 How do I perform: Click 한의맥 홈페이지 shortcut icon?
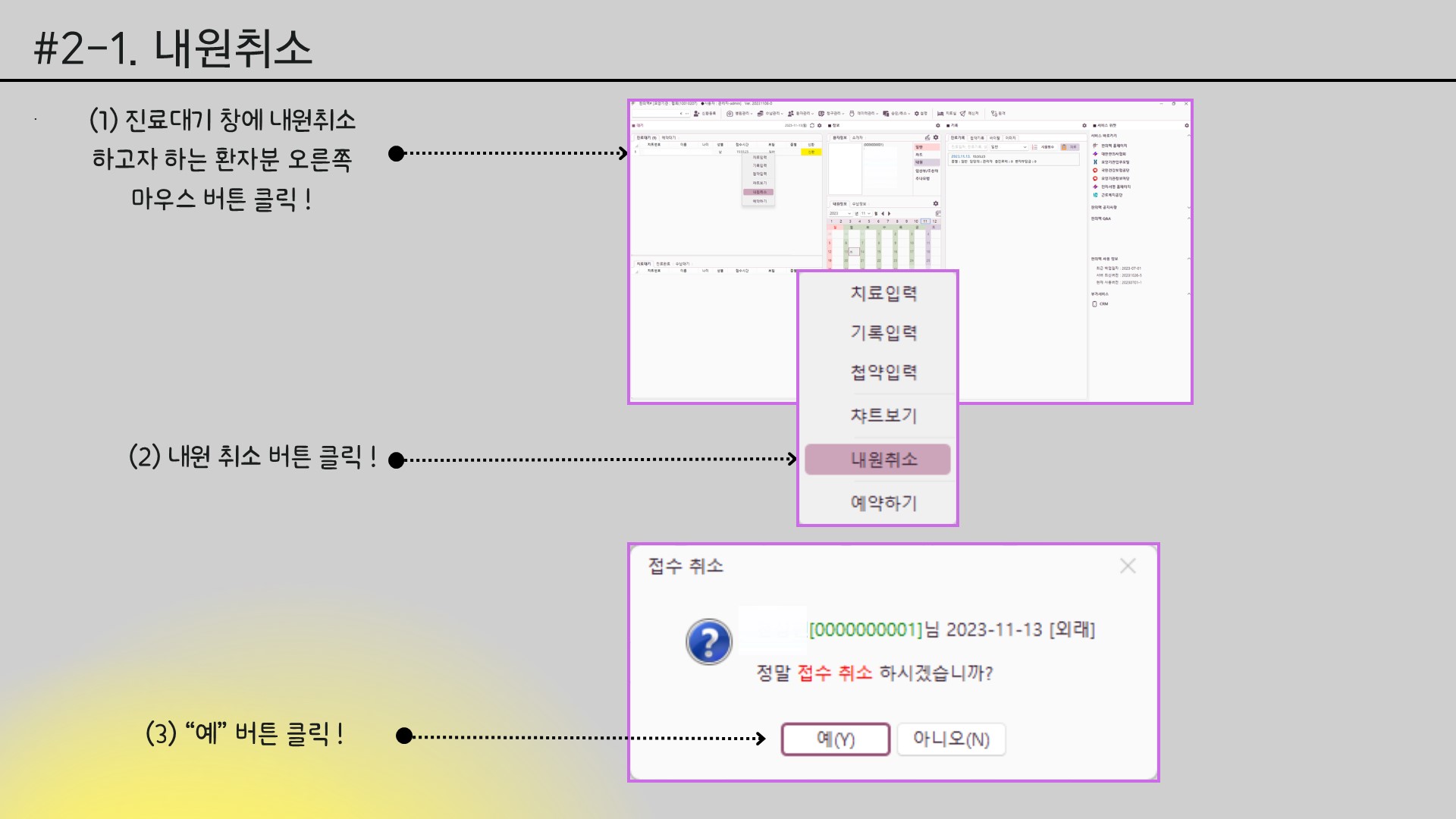1095,146
